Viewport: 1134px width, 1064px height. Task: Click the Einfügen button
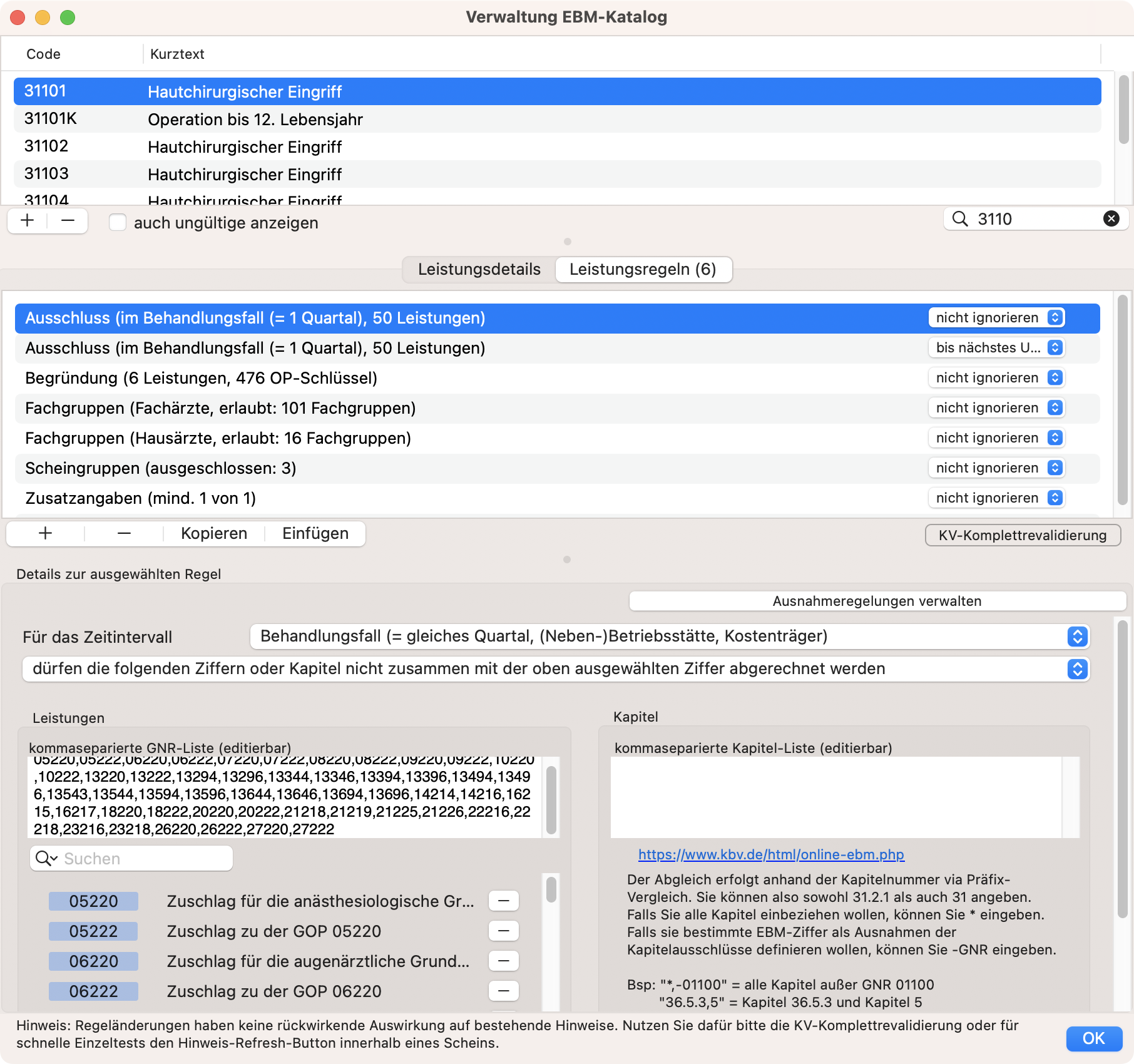(315, 533)
